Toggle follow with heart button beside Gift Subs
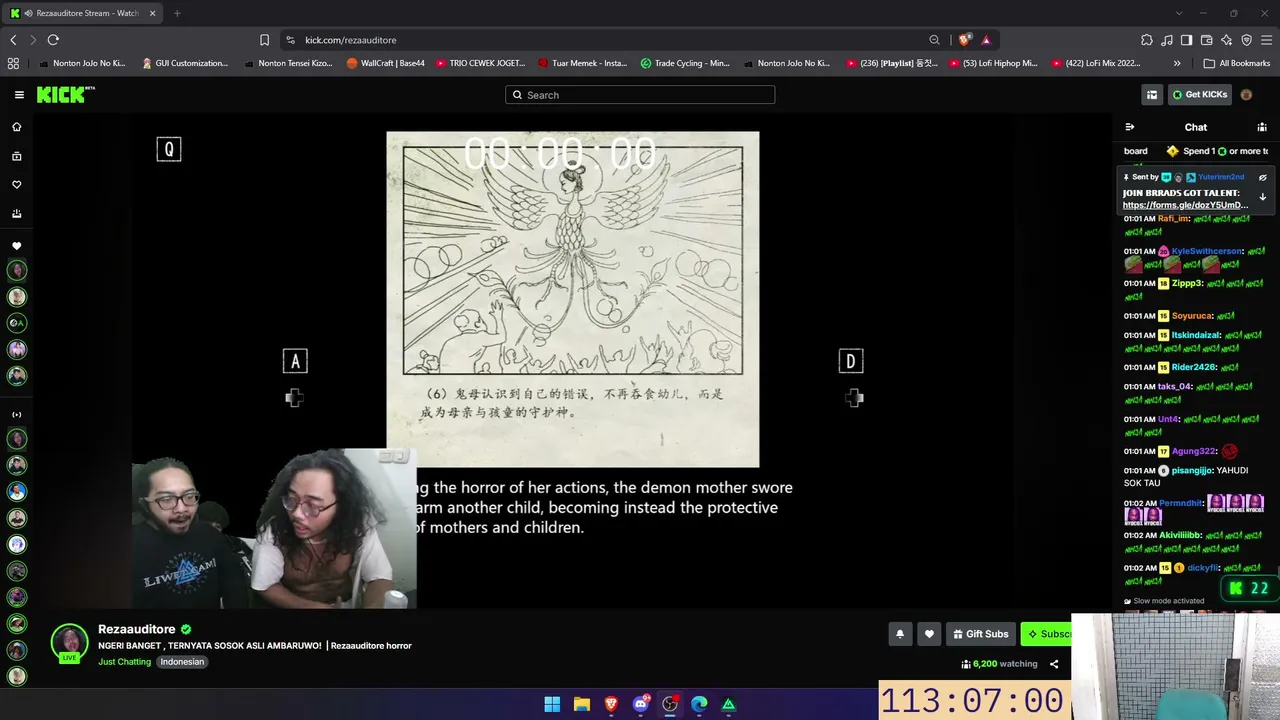 (929, 634)
